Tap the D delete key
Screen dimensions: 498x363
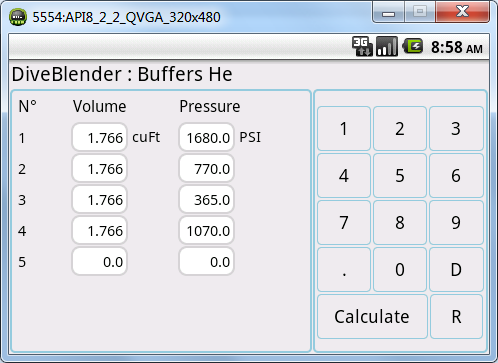tap(456, 270)
